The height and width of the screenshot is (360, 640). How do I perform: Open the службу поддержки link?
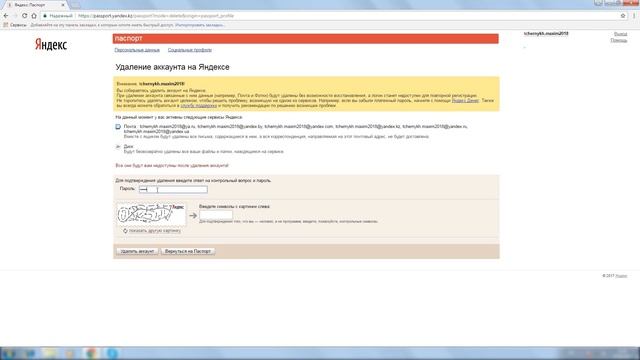199,105
